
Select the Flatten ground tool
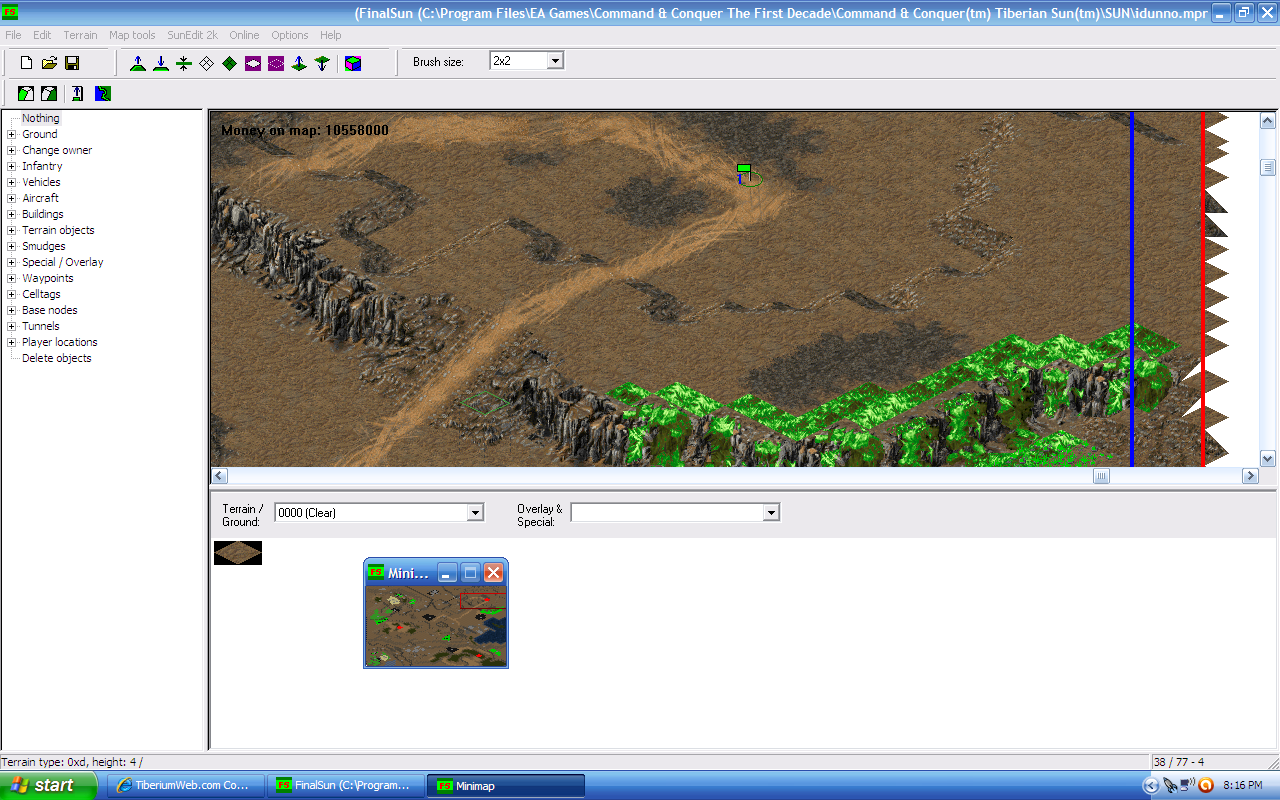[184, 63]
